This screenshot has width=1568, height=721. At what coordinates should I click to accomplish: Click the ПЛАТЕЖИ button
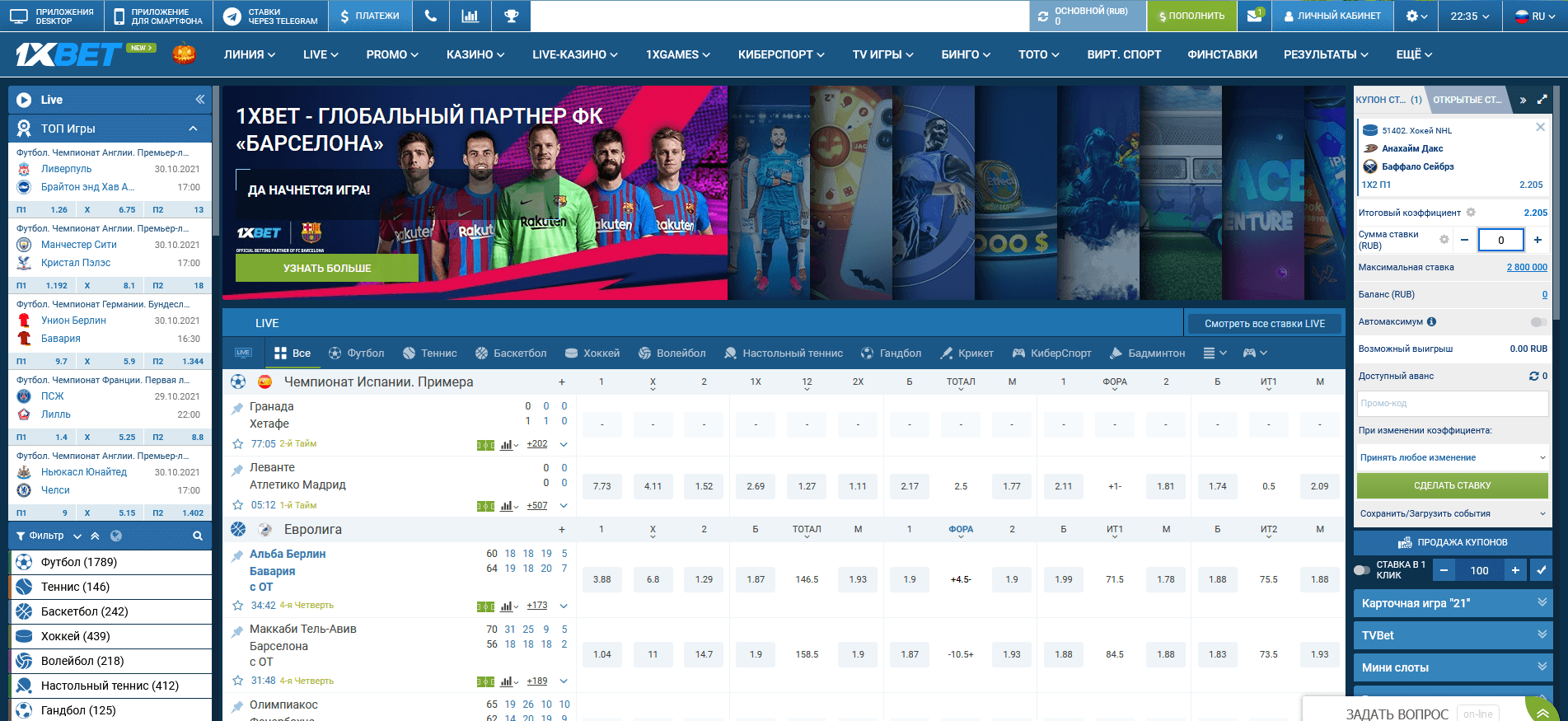(x=369, y=16)
